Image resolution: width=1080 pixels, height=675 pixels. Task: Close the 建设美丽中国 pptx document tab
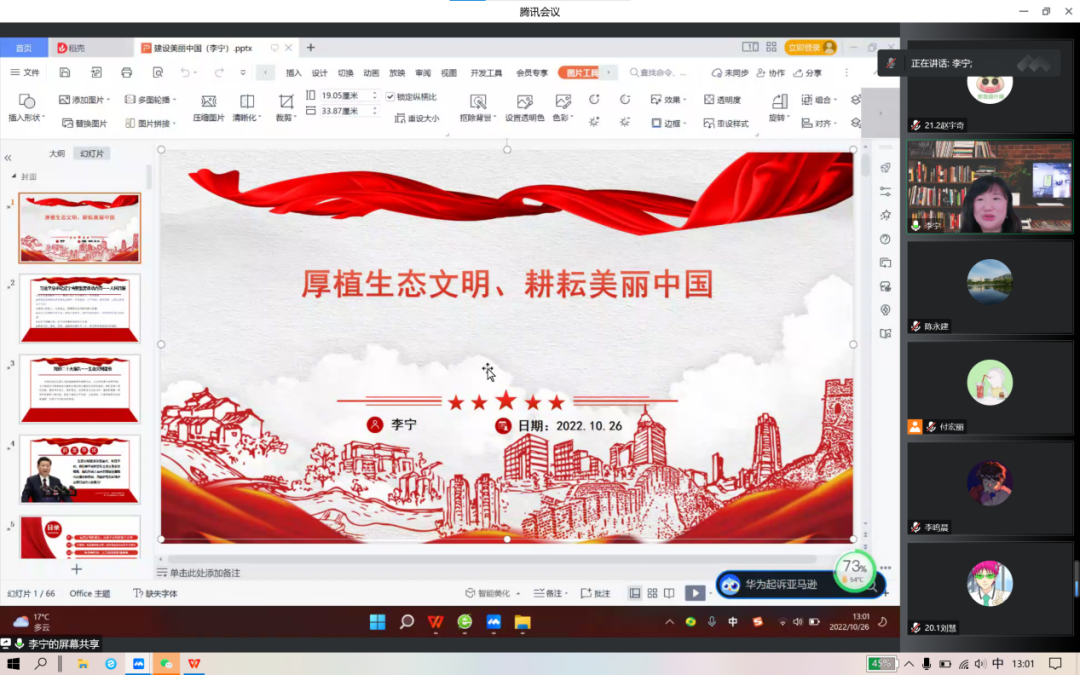pyautogui.click(x=289, y=48)
